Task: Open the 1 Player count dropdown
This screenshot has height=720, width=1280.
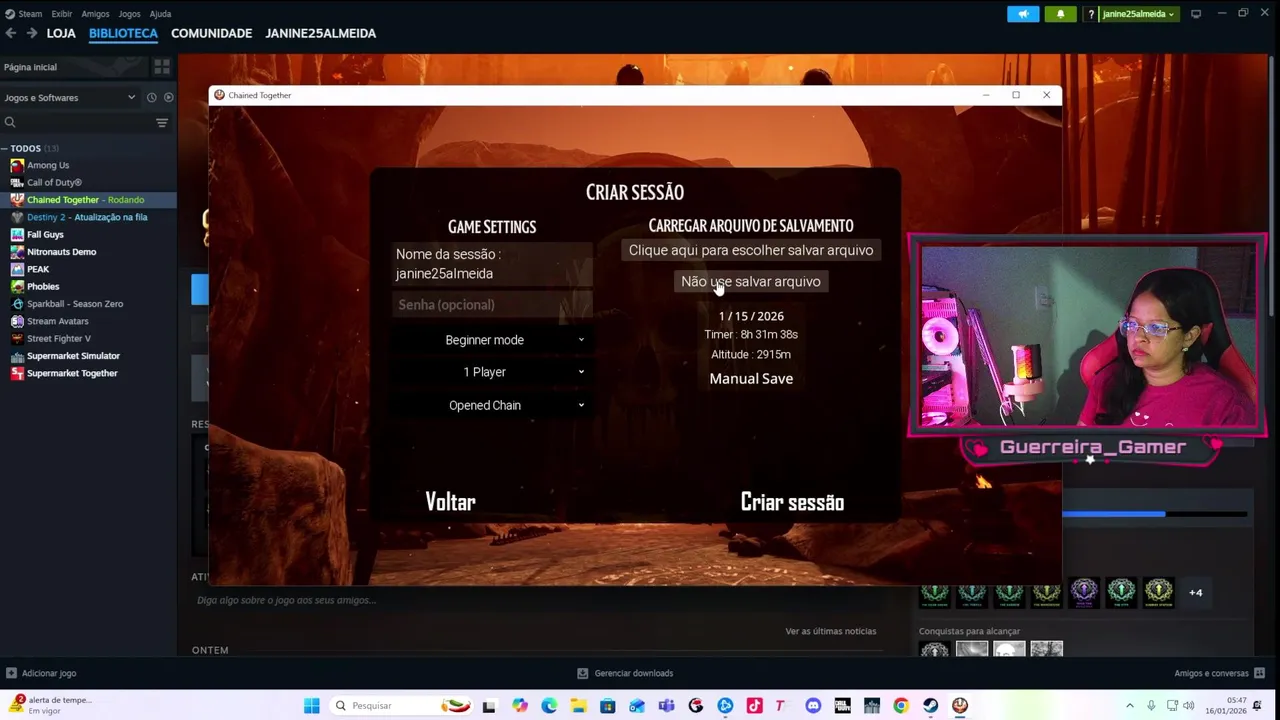Action: tap(491, 372)
